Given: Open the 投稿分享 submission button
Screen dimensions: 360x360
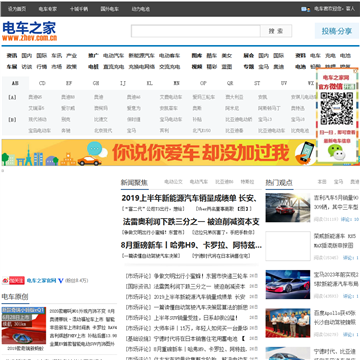Looking at the screenshot, I should 337,31.
